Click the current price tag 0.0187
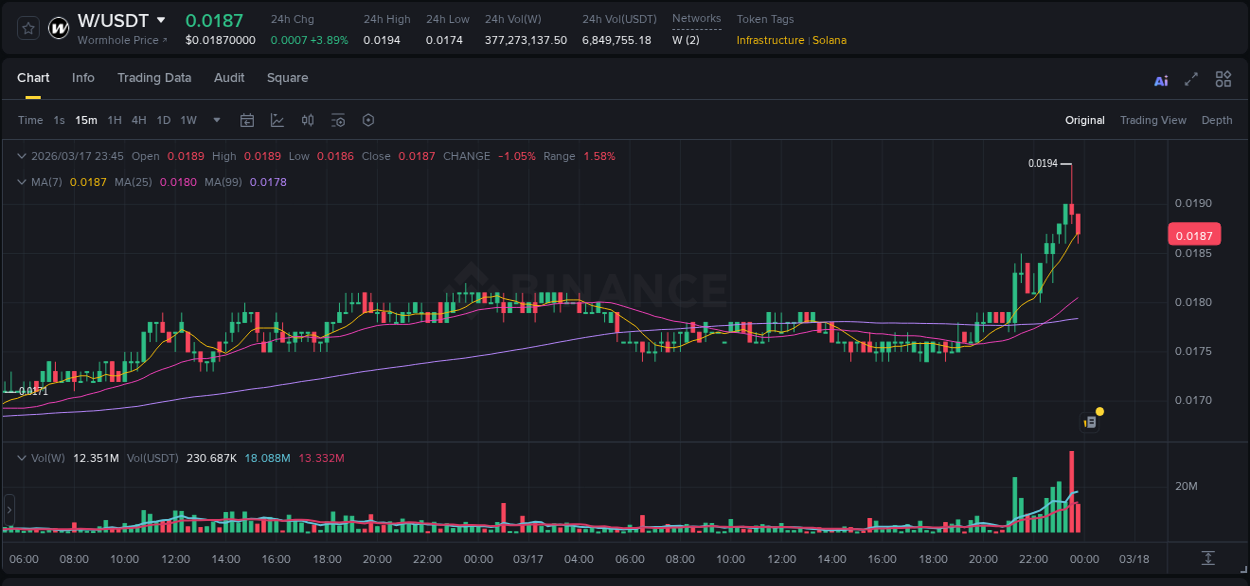Image resolution: width=1250 pixels, height=586 pixels. point(1194,234)
